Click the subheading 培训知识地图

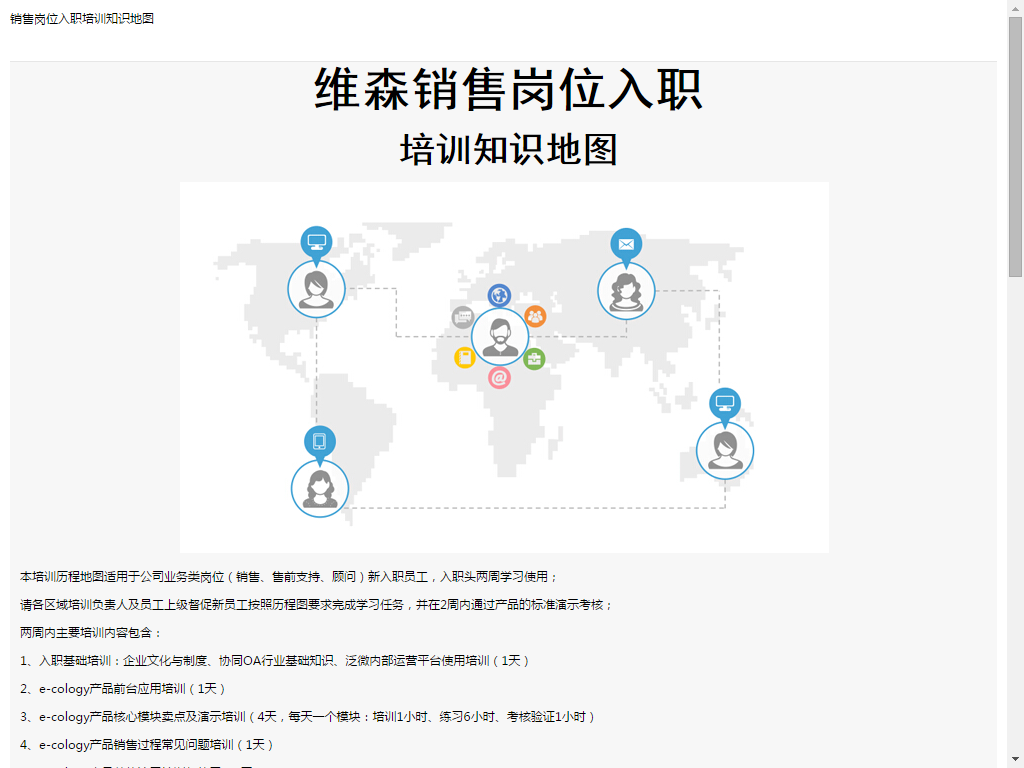tap(508, 149)
